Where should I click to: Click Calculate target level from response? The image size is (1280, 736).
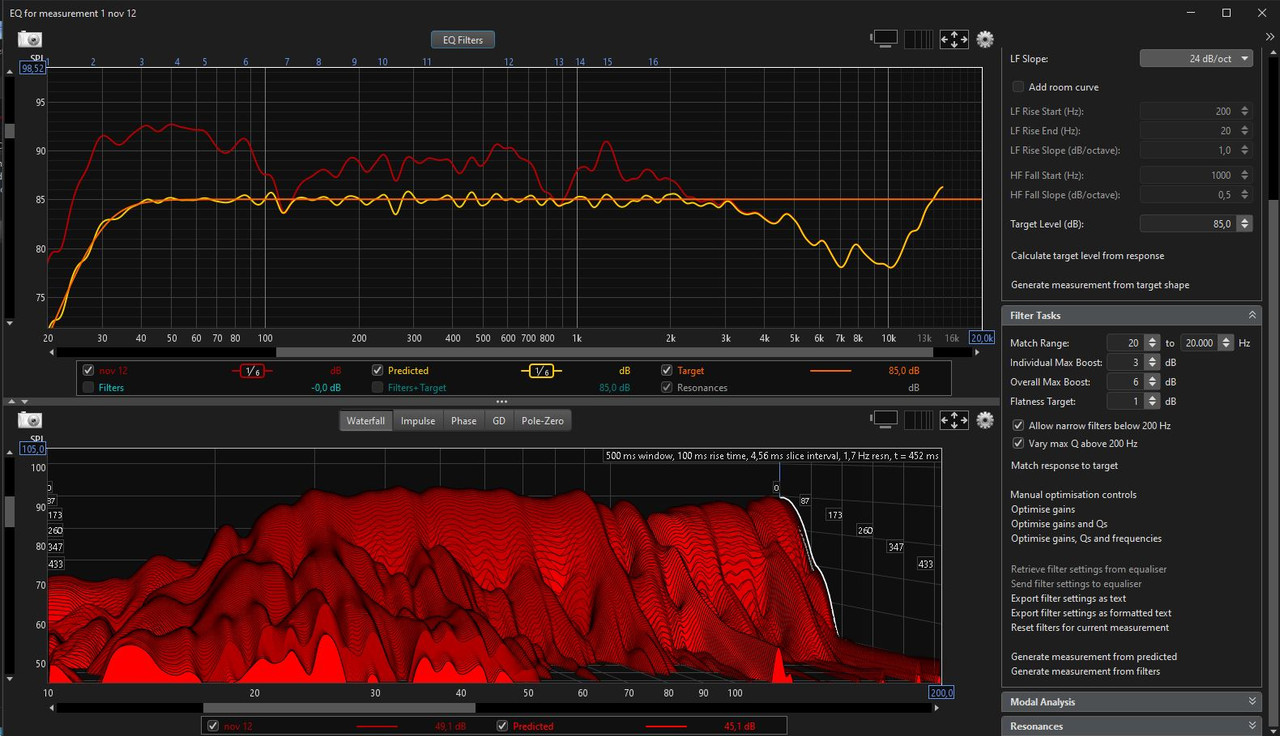click(x=1087, y=256)
